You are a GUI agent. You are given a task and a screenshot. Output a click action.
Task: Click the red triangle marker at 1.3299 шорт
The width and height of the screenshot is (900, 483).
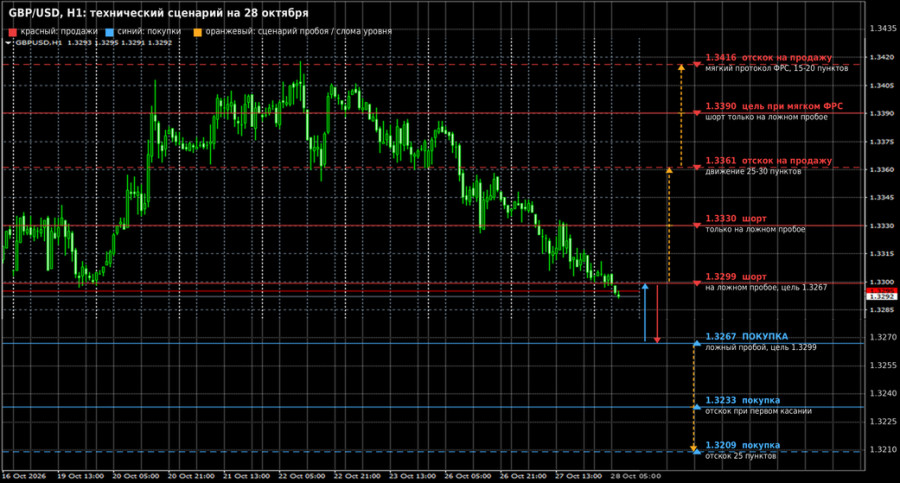[x=697, y=283]
